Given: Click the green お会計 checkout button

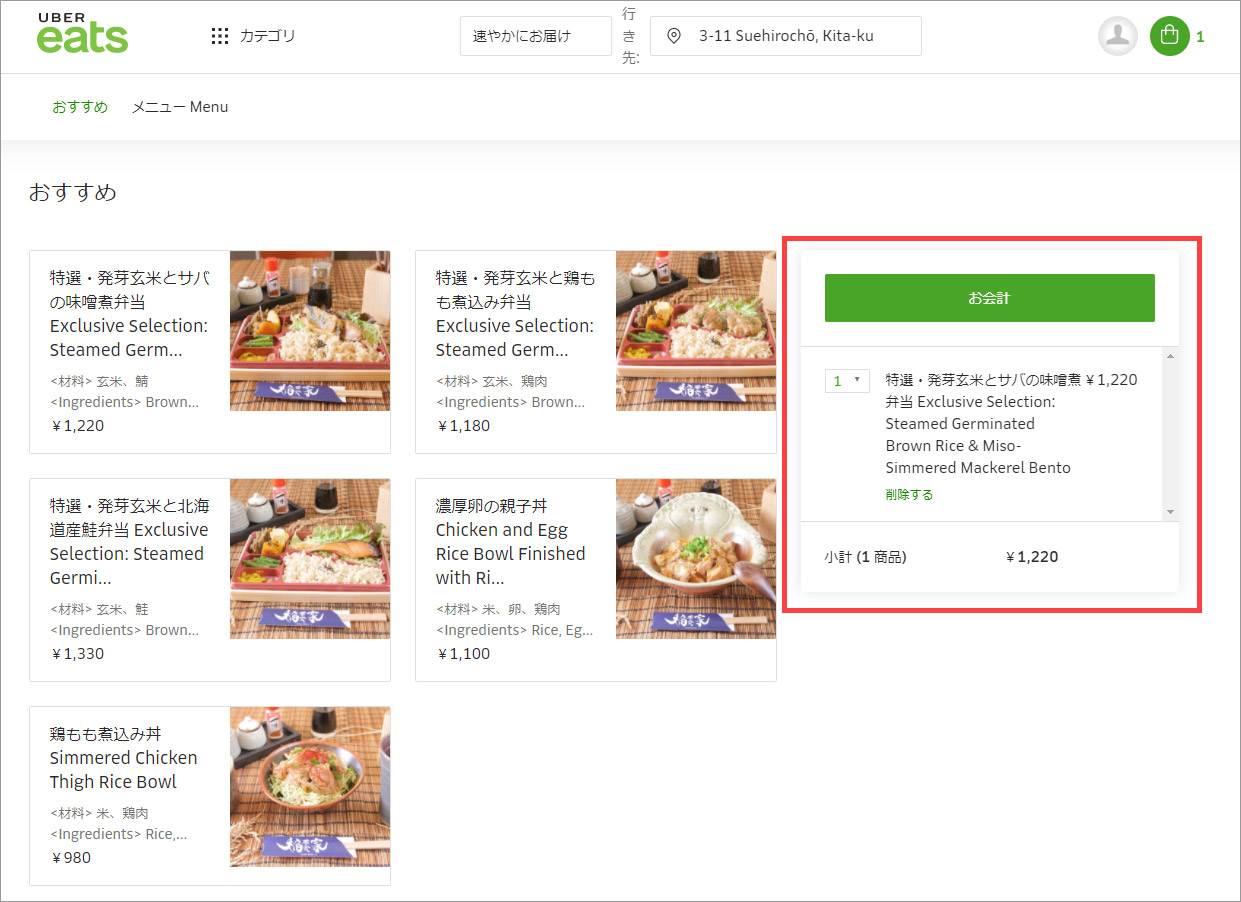Looking at the screenshot, I should pos(990,298).
